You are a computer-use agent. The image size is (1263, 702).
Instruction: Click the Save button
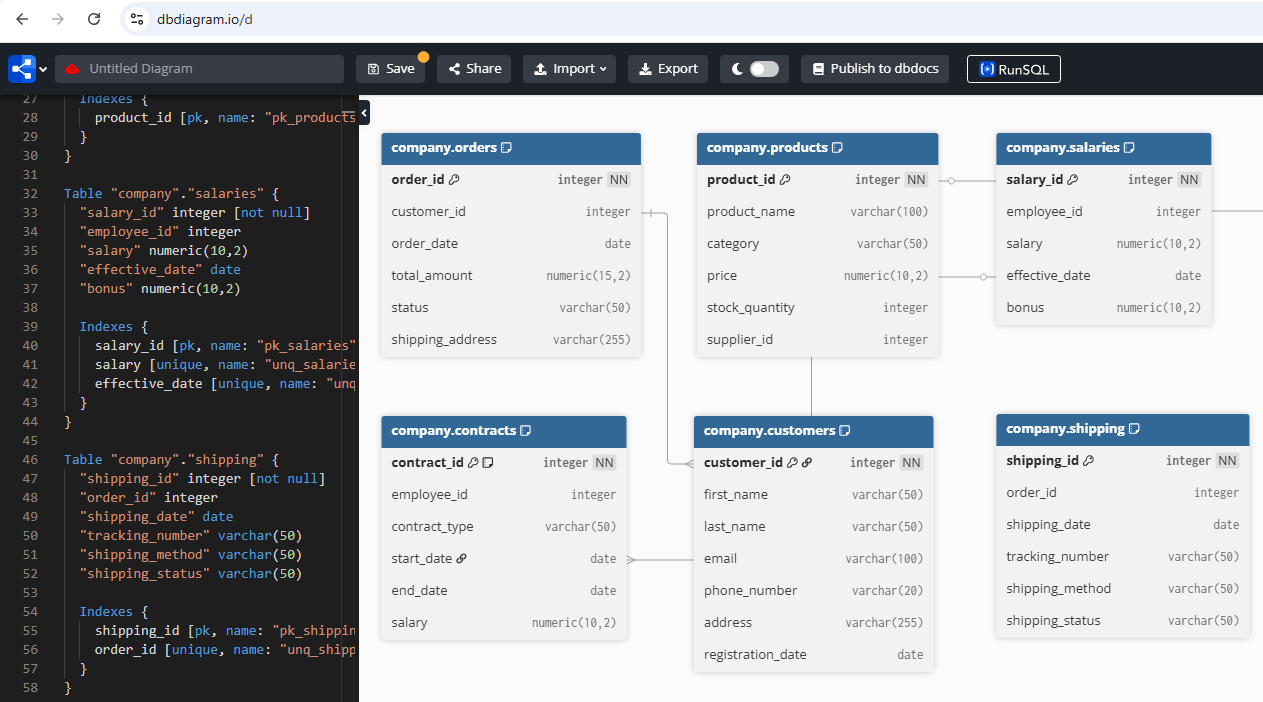(391, 69)
